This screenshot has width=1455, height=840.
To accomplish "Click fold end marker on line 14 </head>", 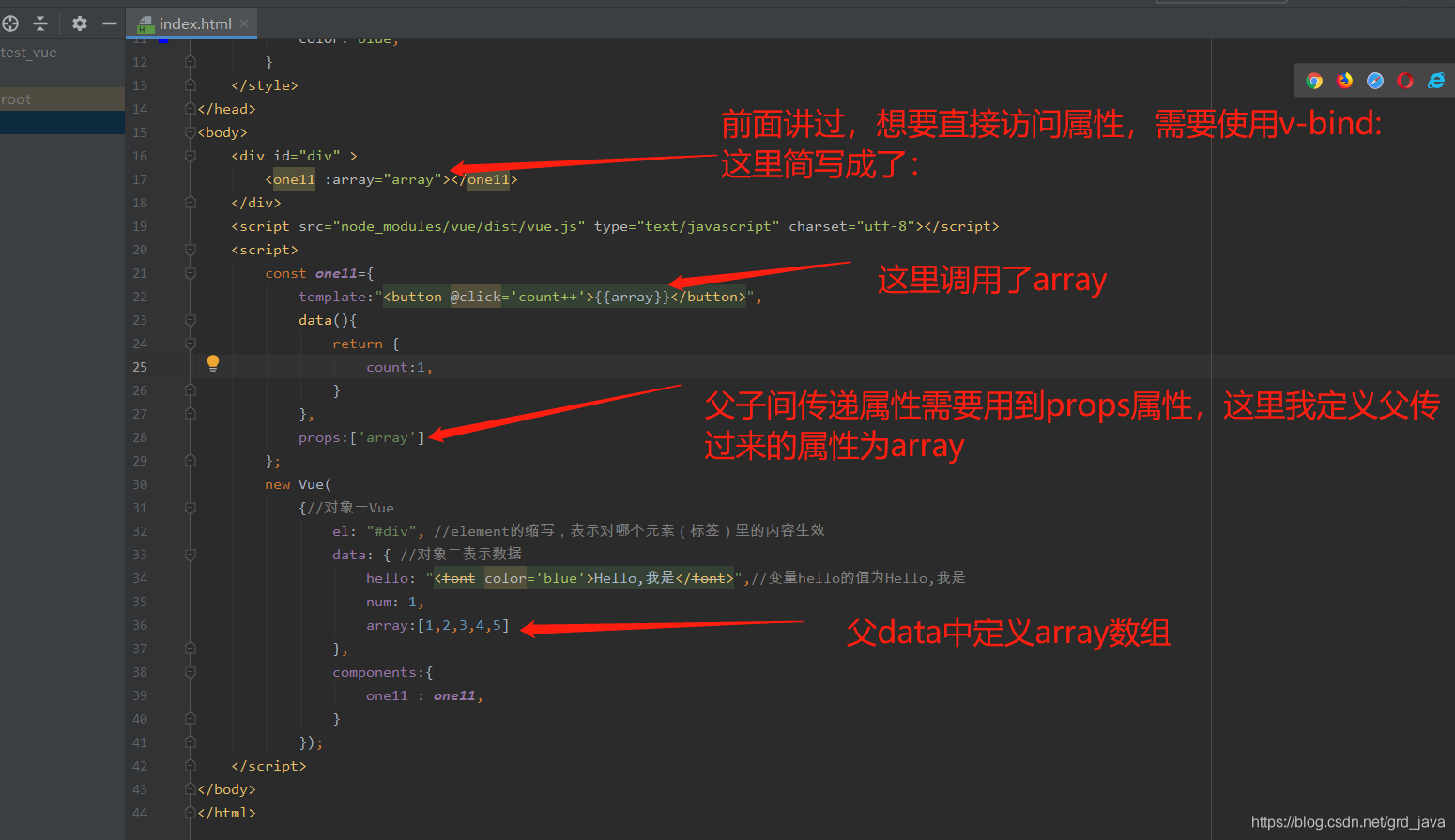I will pos(191,109).
